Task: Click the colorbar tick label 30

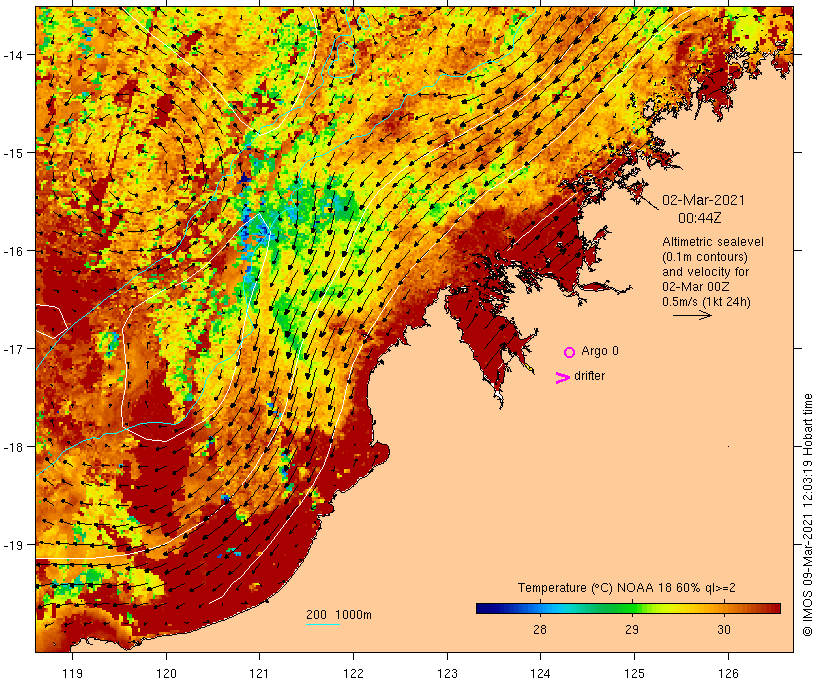Action: (724, 629)
